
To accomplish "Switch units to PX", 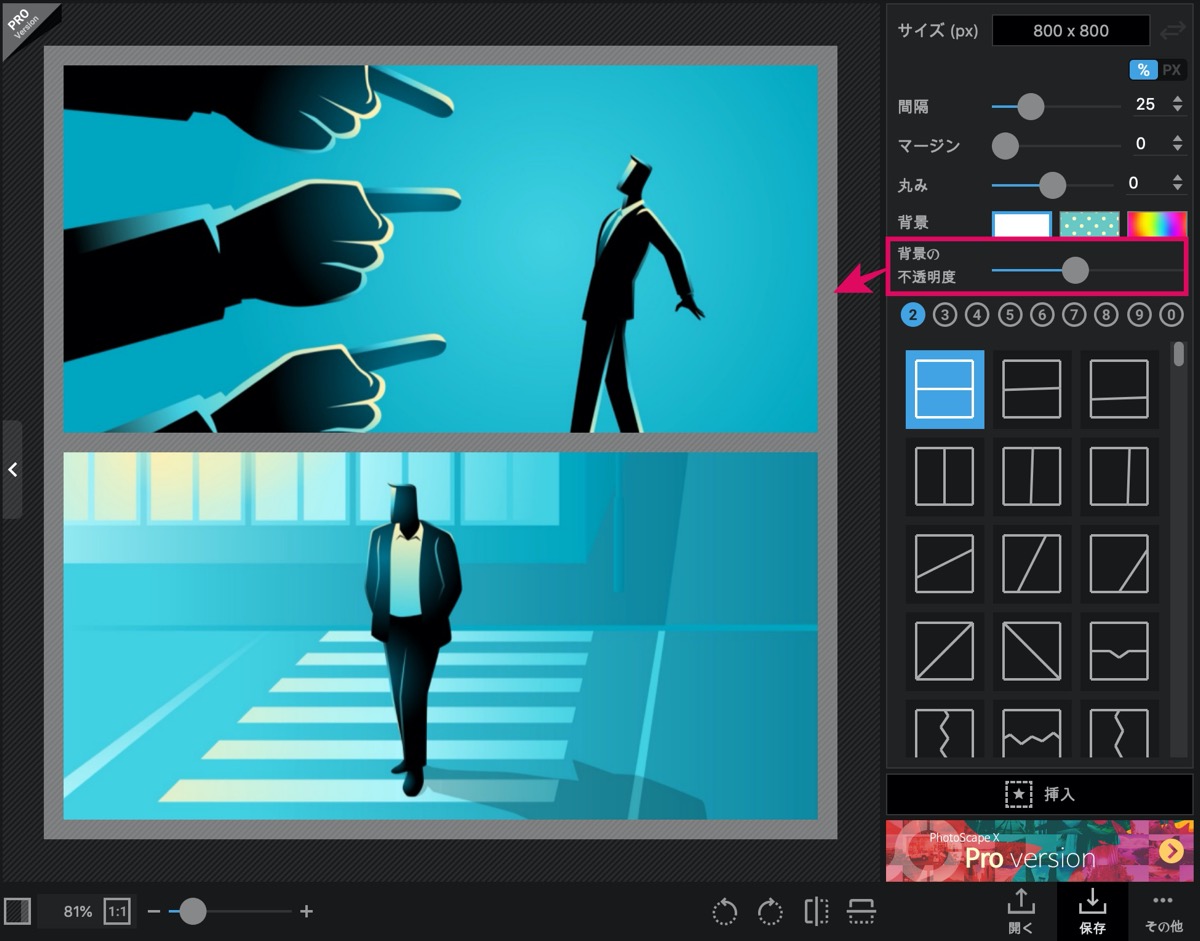I will 1172,70.
